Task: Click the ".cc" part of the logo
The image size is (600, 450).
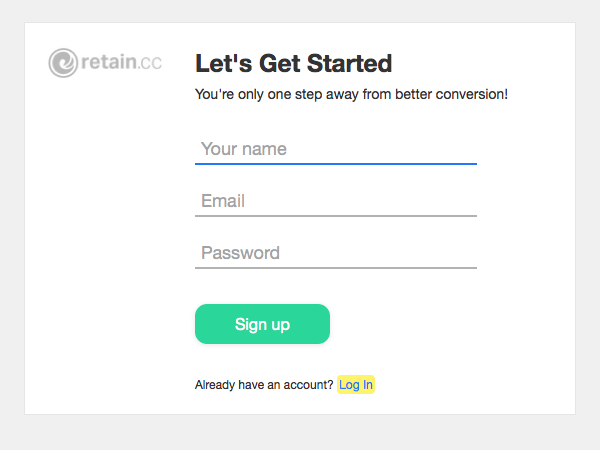Action: [150, 63]
